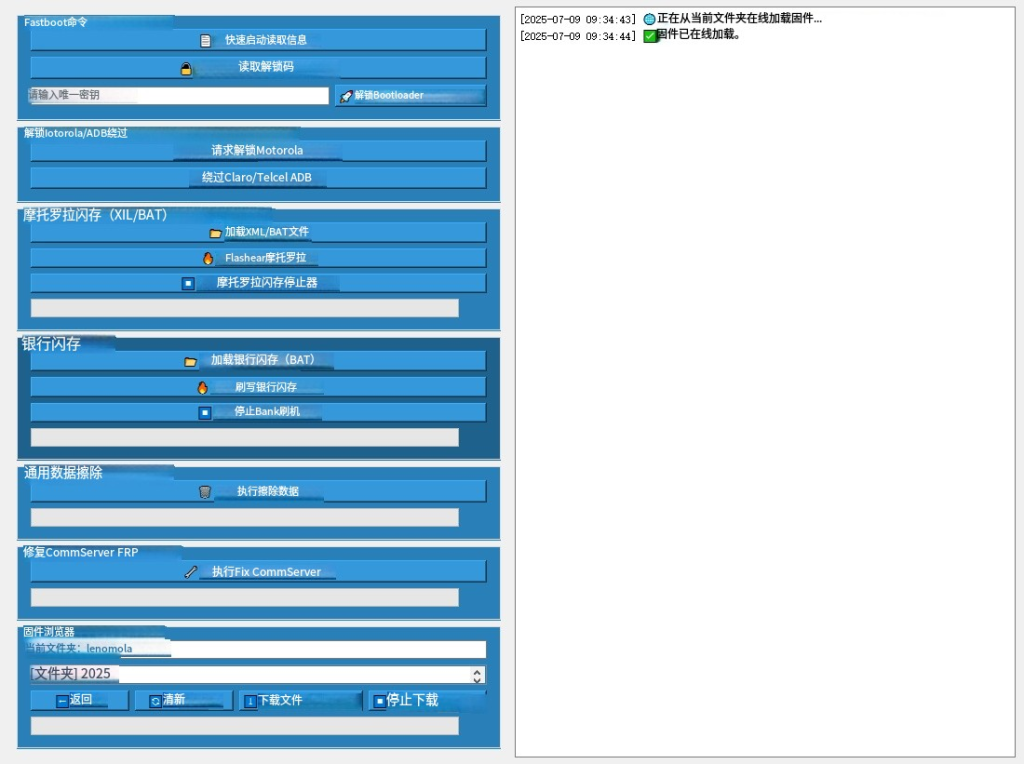
Task: Click the stop icon on 停止Bank刷机
Action: pos(205,413)
